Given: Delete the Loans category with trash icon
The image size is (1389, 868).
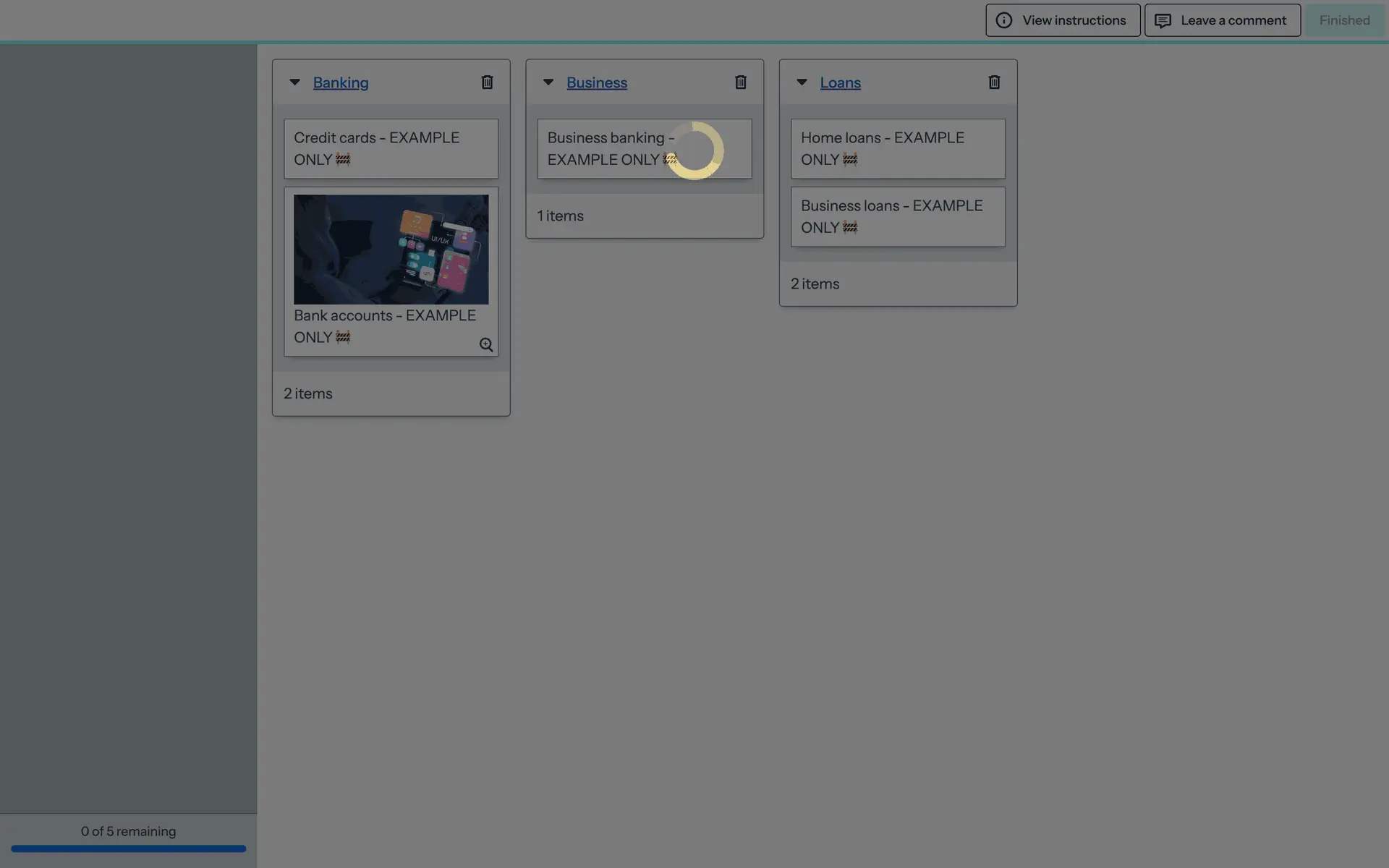Looking at the screenshot, I should tap(994, 82).
